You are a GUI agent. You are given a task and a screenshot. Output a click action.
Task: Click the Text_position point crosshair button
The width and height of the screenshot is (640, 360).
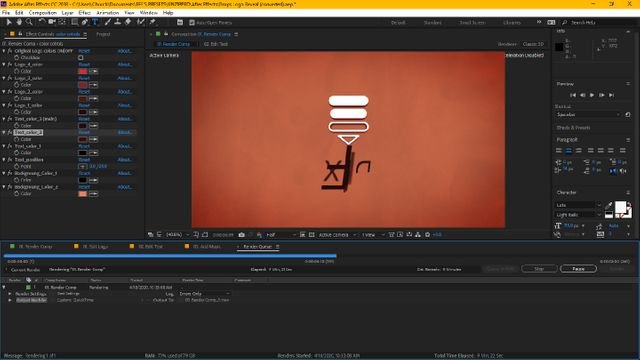coord(83,167)
